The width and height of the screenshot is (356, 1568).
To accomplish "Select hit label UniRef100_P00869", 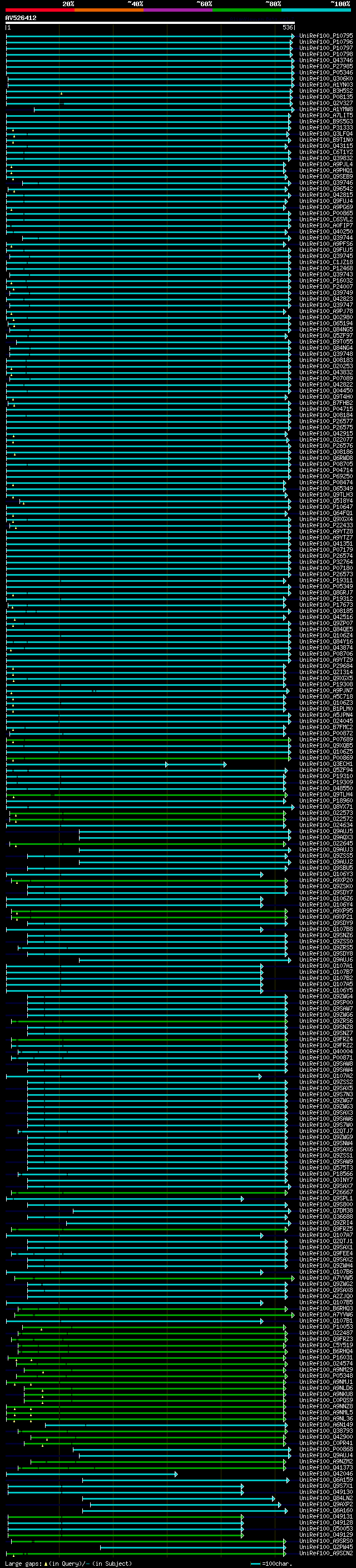I will tap(326, 758).
